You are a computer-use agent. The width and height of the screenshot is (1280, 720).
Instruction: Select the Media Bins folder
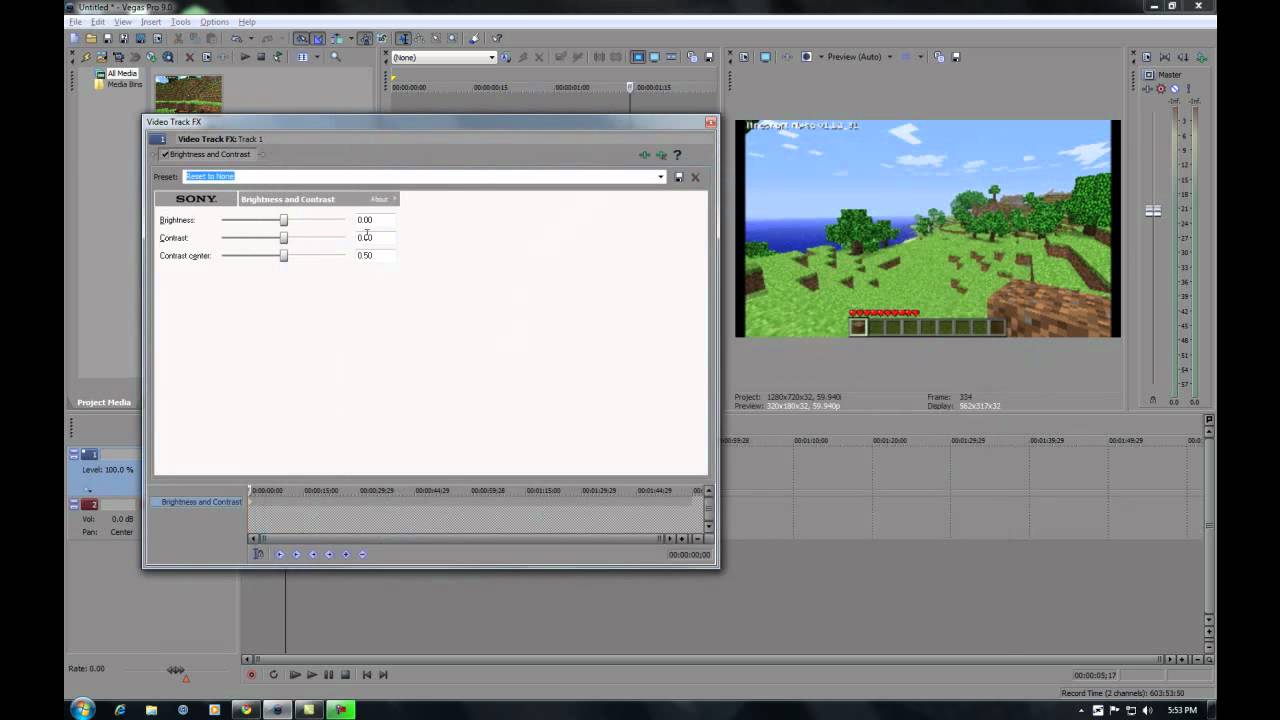125,84
